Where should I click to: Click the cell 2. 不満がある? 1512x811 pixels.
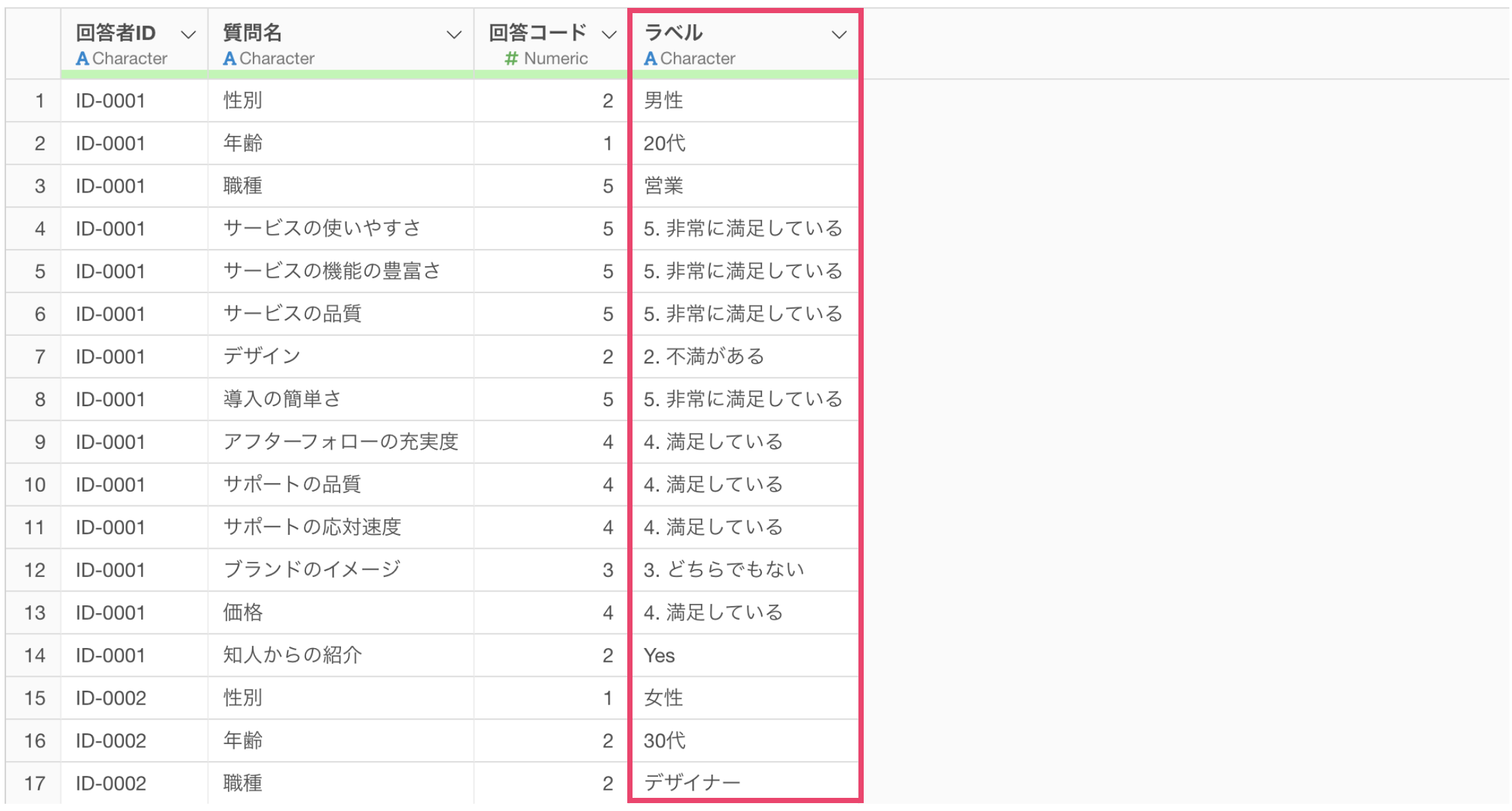point(703,357)
